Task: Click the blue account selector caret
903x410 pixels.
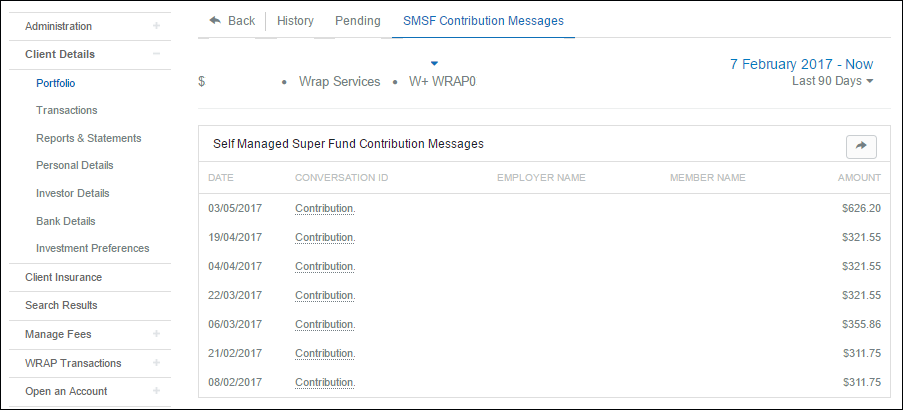Action: click(434, 63)
